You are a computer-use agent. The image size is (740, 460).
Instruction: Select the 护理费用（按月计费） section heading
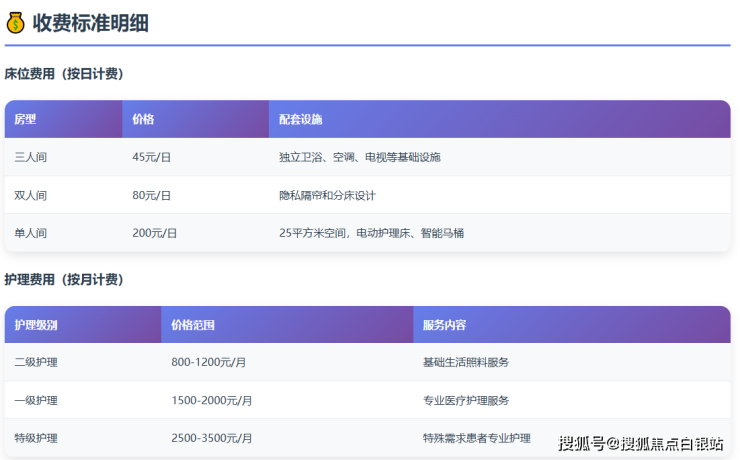(x=64, y=279)
